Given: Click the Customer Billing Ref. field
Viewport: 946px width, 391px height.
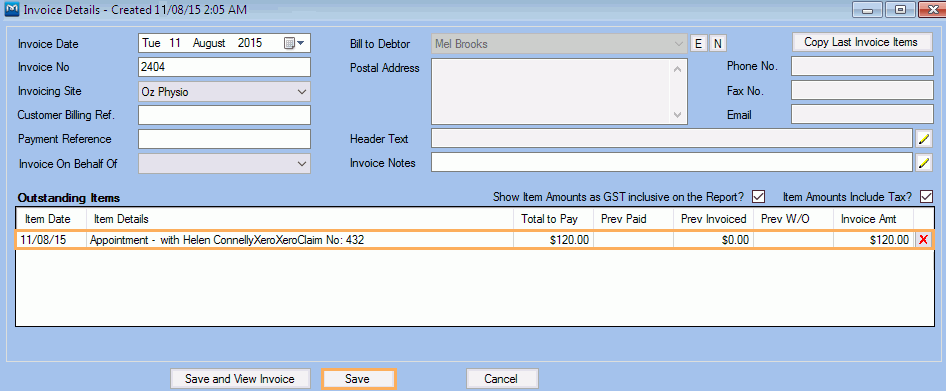Looking at the screenshot, I should [x=224, y=115].
